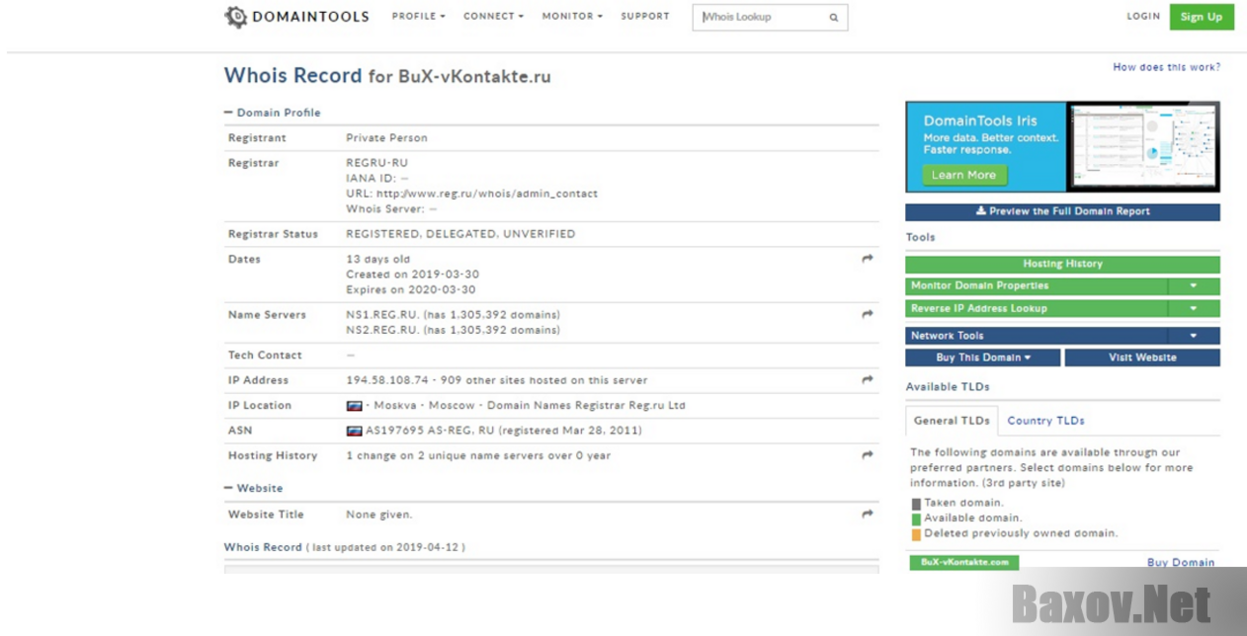Click the registrar URL text
The width and height of the screenshot is (1247, 636).
(472, 194)
